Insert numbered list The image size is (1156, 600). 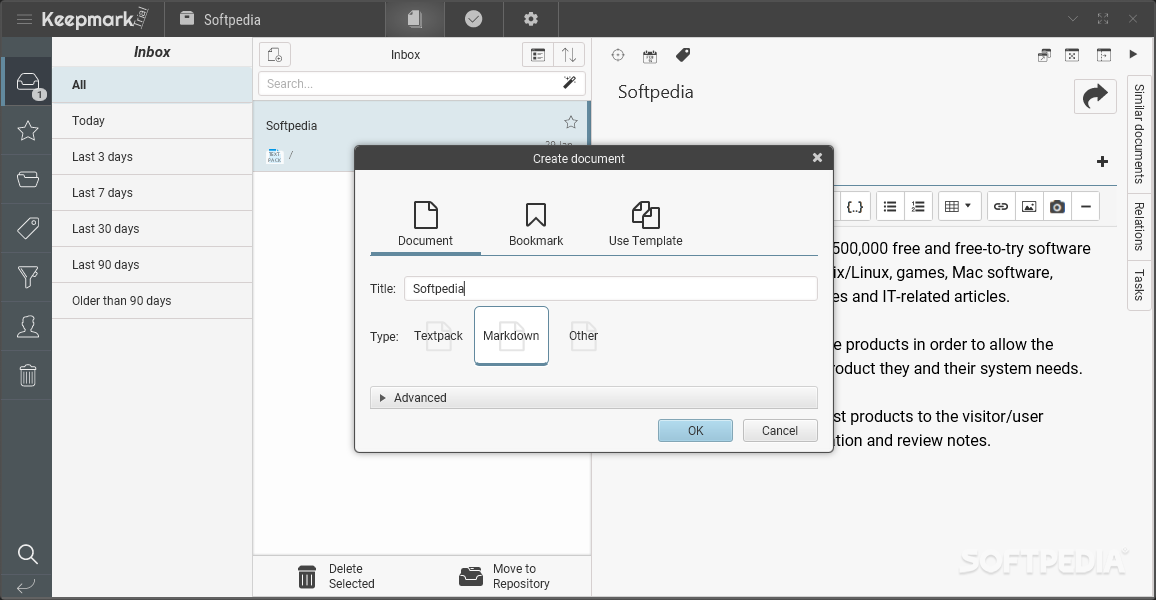[918, 206]
